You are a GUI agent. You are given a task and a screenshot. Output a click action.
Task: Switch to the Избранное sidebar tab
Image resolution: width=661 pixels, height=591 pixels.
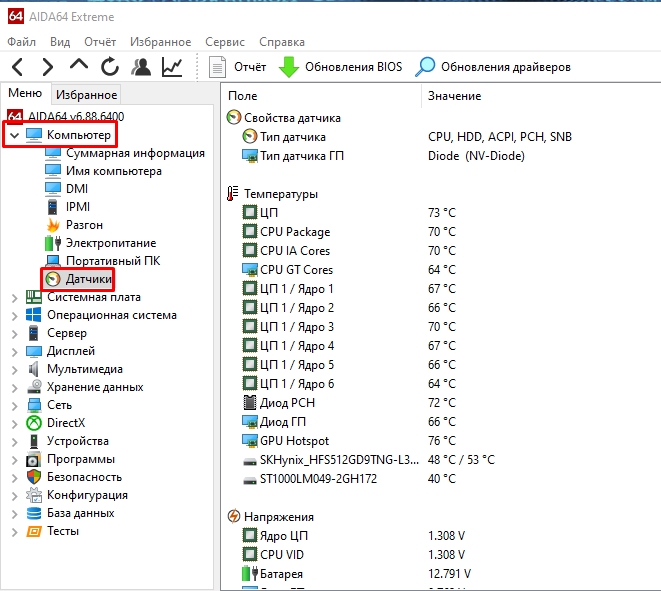(x=86, y=95)
